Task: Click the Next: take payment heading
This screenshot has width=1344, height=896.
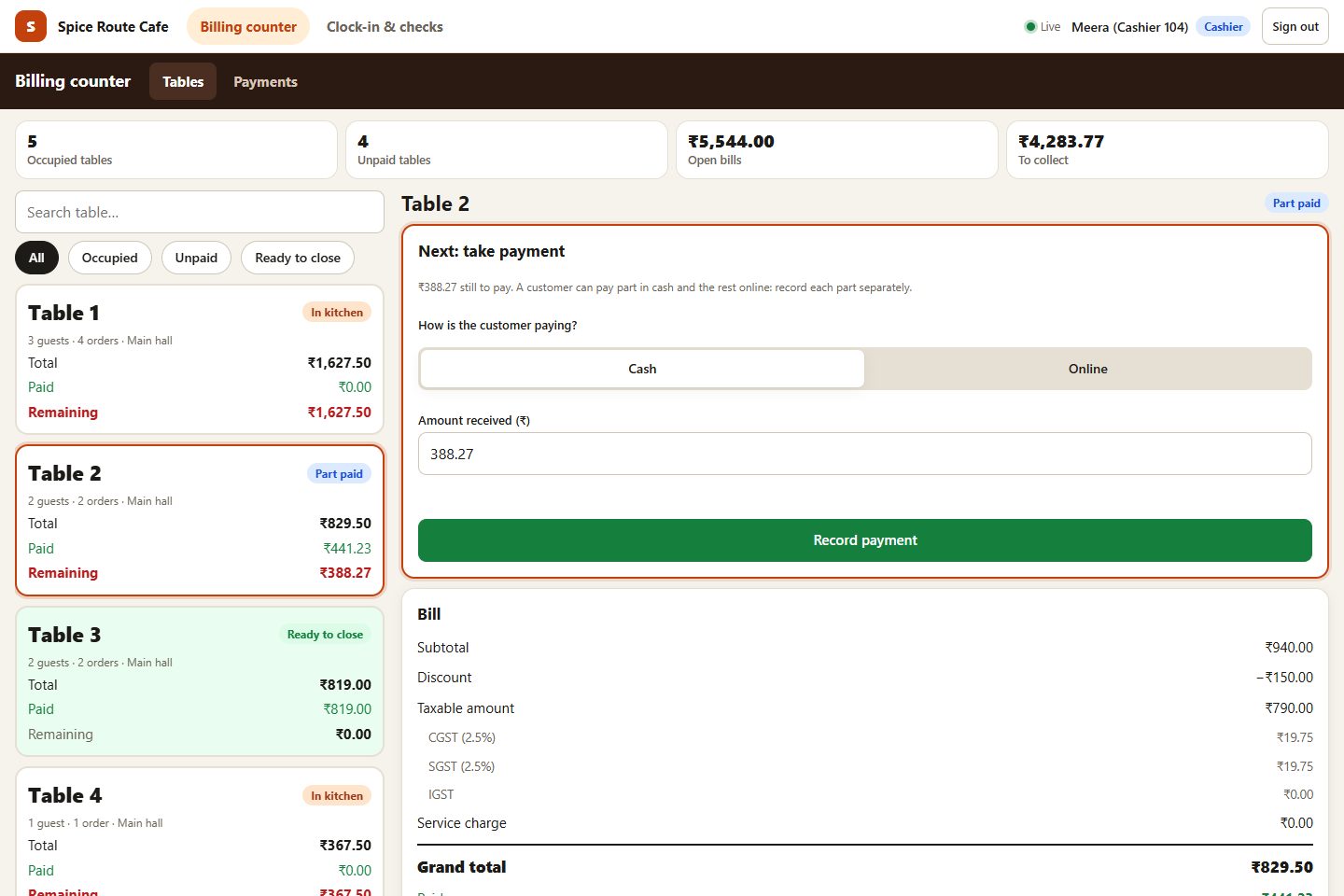Action: pos(491,251)
